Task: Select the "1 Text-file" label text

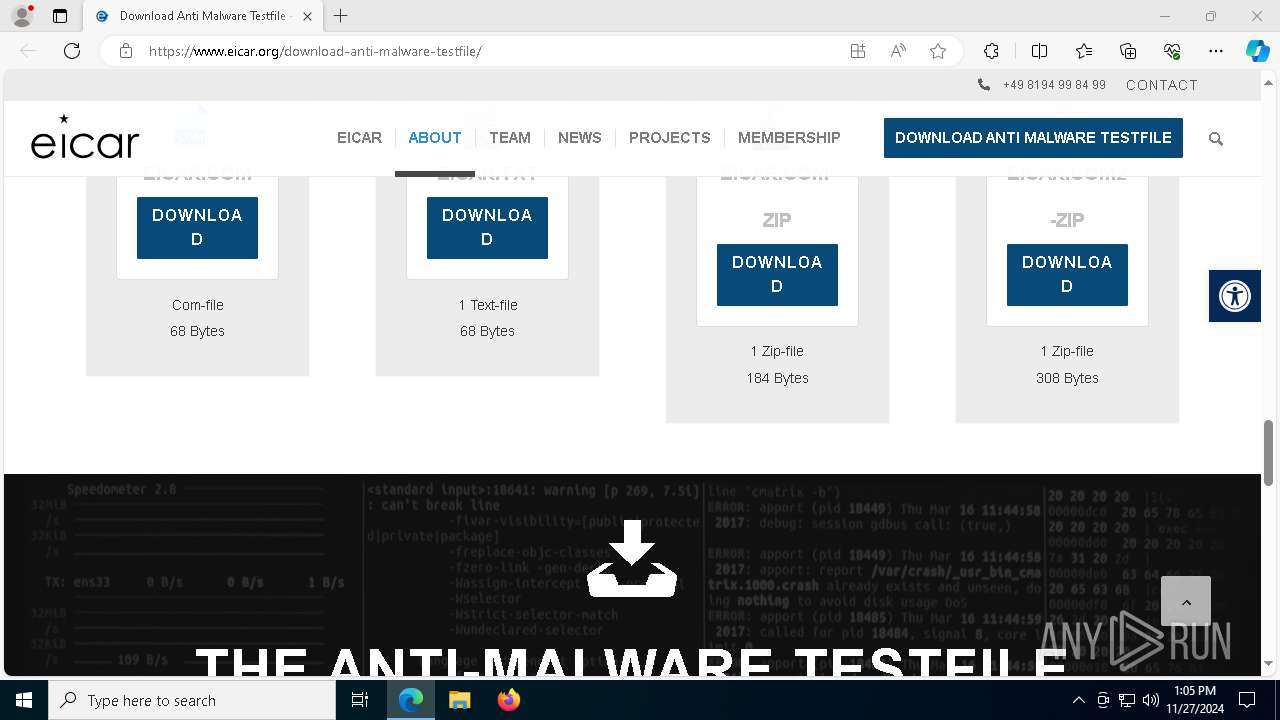Action: point(487,305)
